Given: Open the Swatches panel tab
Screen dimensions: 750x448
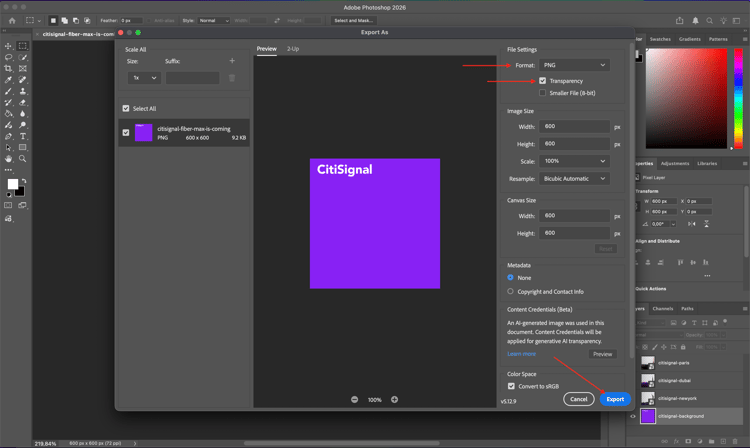Looking at the screenshot, I should pos(660,39).
